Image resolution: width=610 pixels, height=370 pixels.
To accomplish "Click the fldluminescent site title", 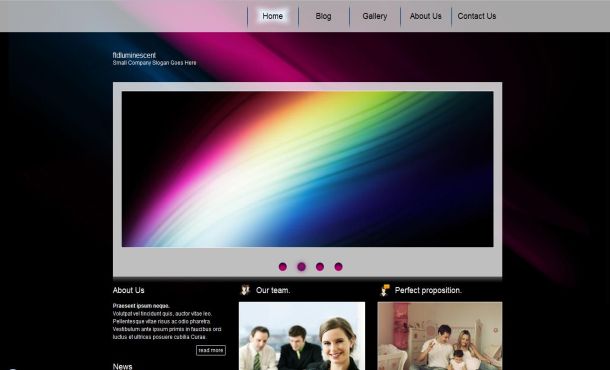I will [134, 55].
